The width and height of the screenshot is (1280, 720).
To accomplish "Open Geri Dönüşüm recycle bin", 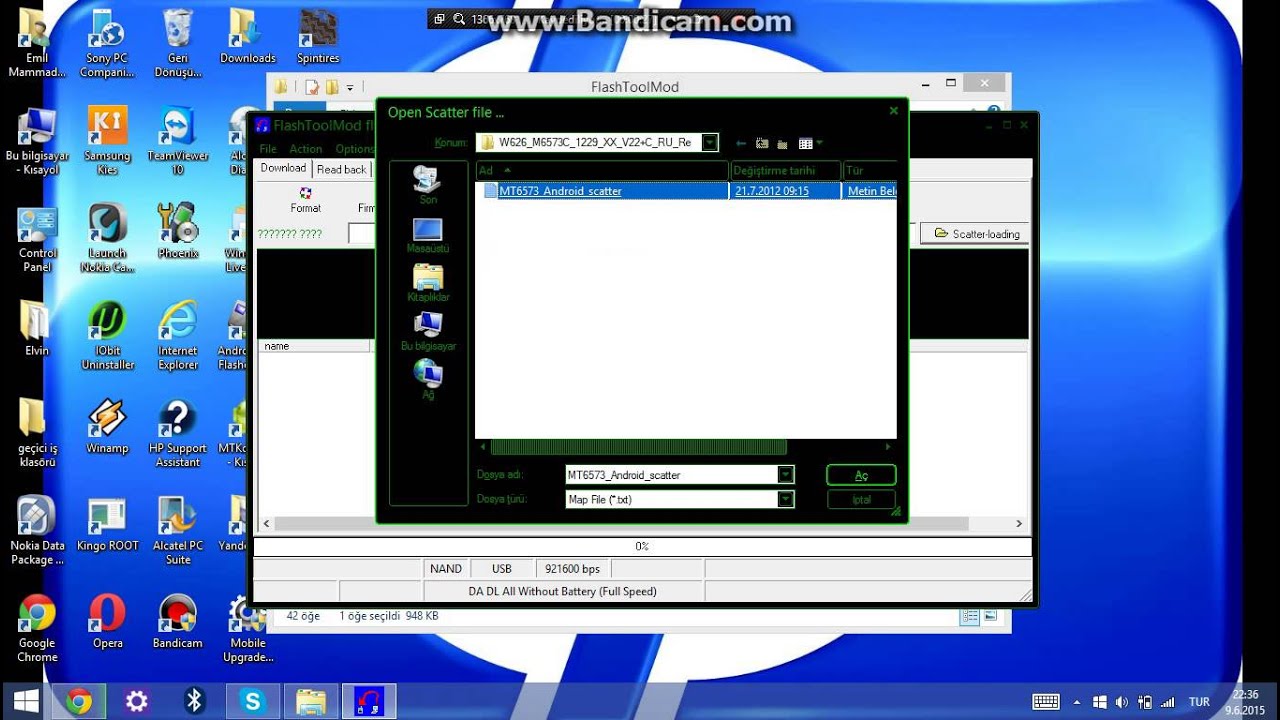I will [x=178, y=44].
